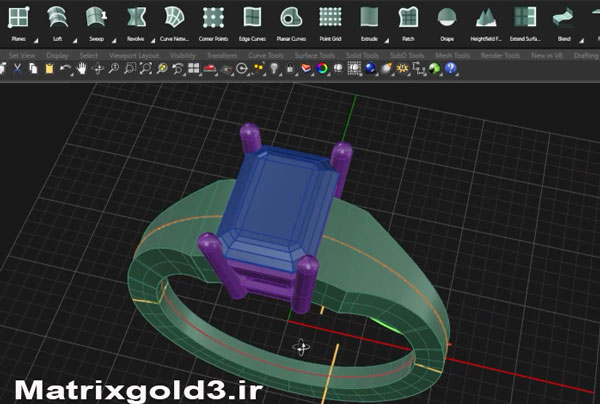Image resolution: width=600 pixels, height=404 pixels.
Task: Click the Object Properties color wheel icon
Action: pos(322,69)
